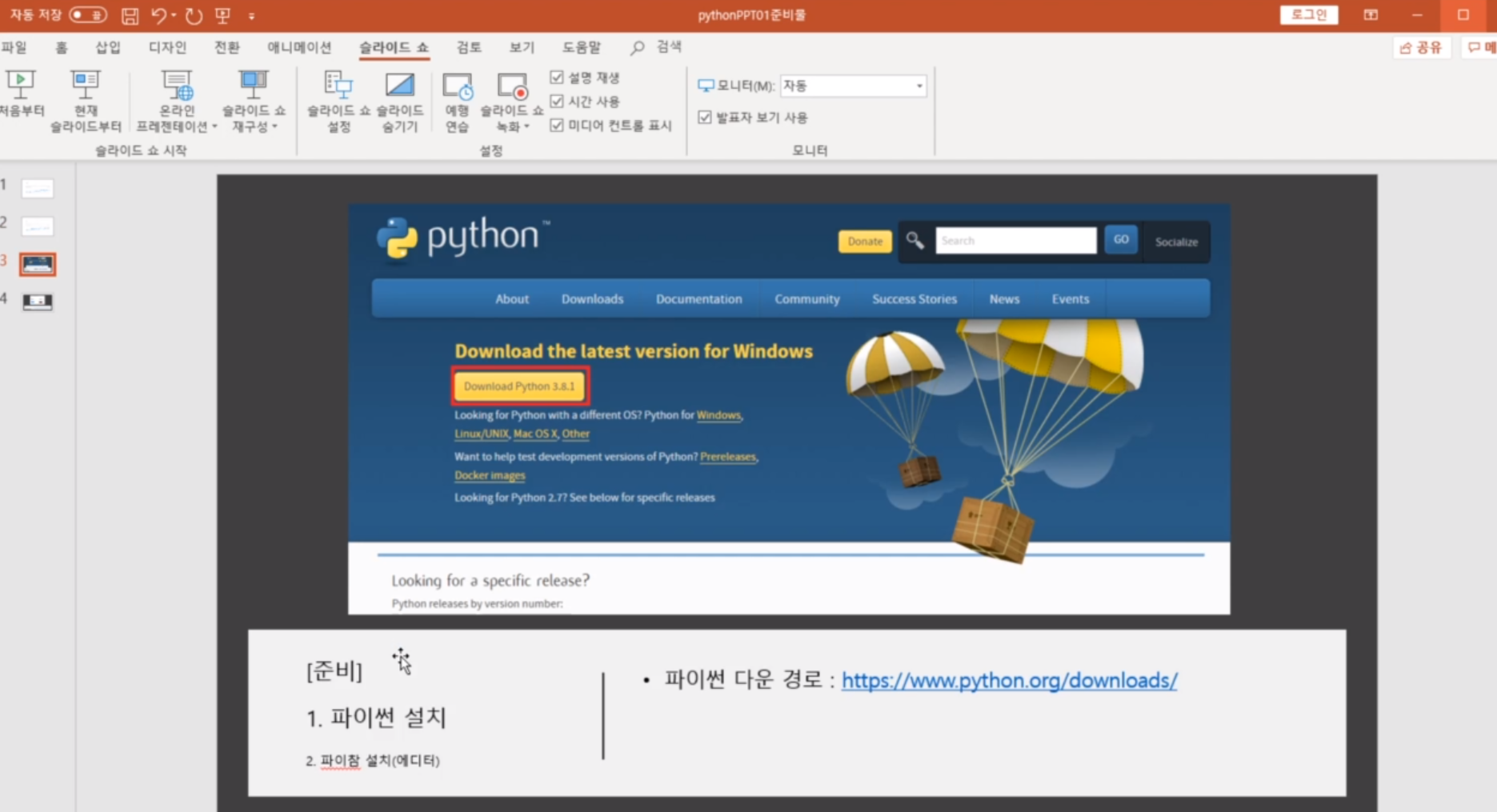1497x812 pixels.
Task: Select slide 3 thumbnail
Action: 38,264
